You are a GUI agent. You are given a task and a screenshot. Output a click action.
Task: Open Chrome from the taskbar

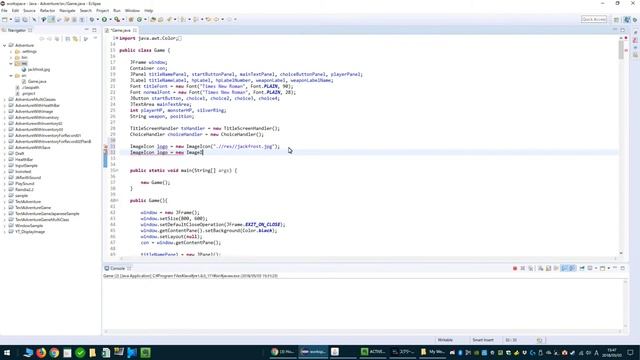tap(54, 352)
